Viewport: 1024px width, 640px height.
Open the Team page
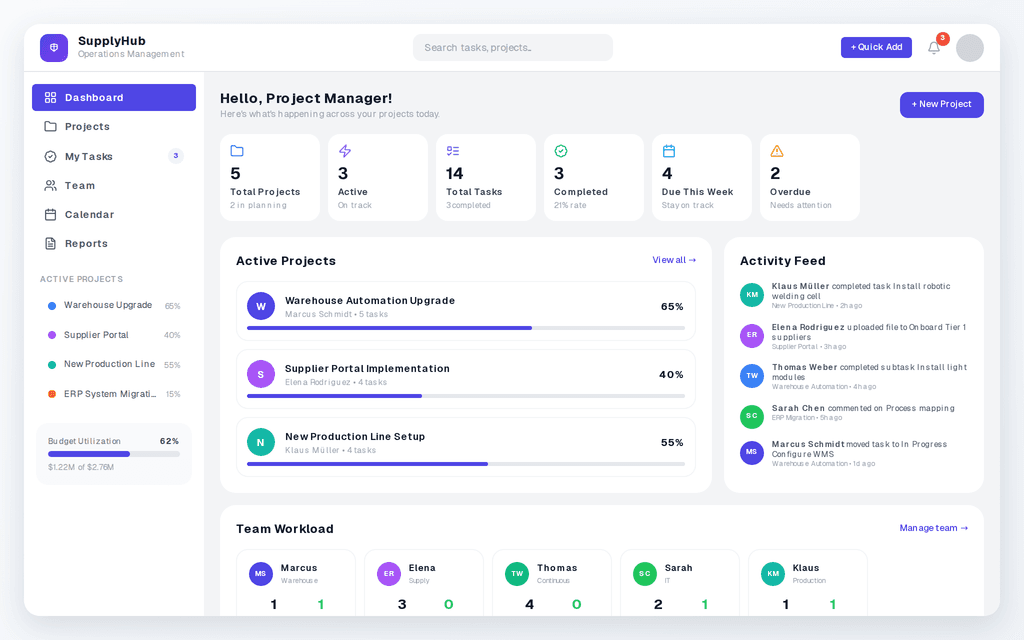(x=114, y=185)
